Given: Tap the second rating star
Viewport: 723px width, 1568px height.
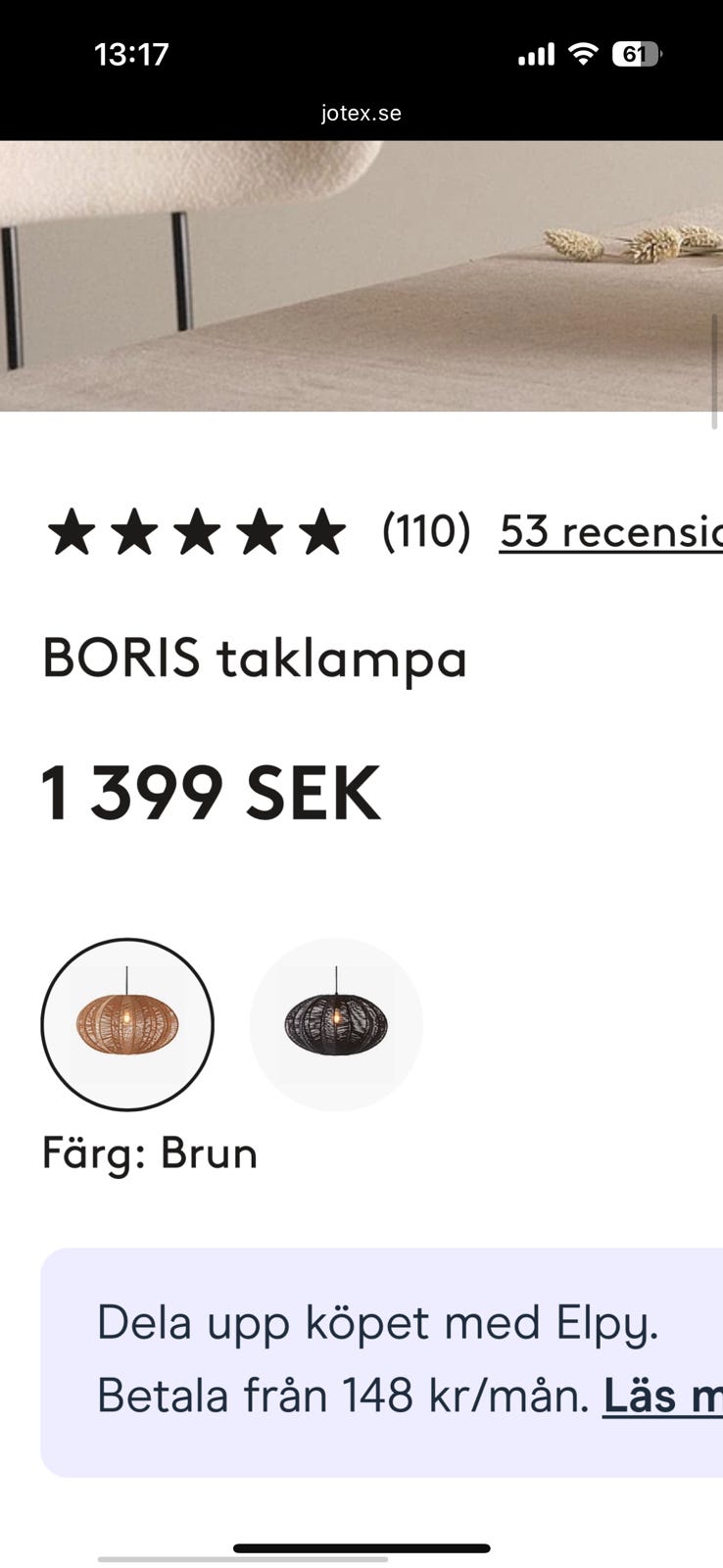Looking at the screenshot, I should pyautogui.click(x=134, y=532).
